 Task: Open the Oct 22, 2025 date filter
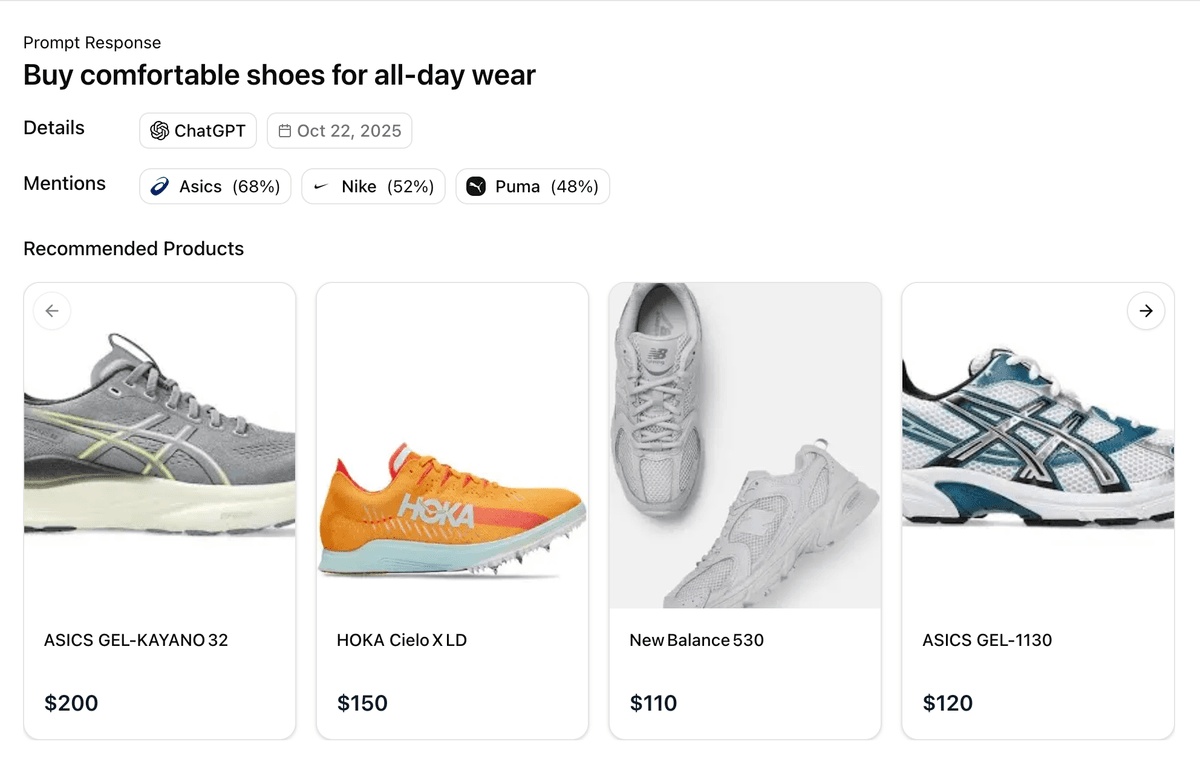click(339, 130)
